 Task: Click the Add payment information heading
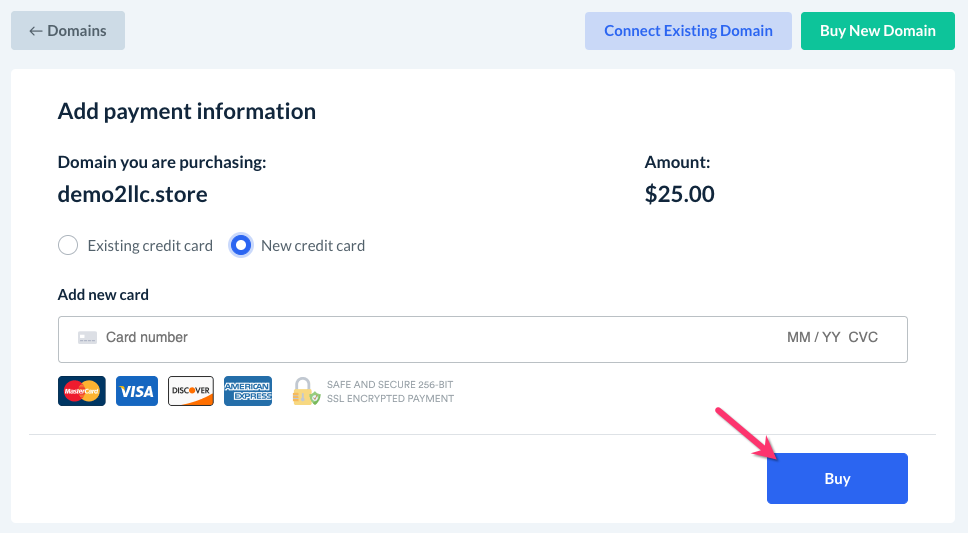tap(187, 111)
